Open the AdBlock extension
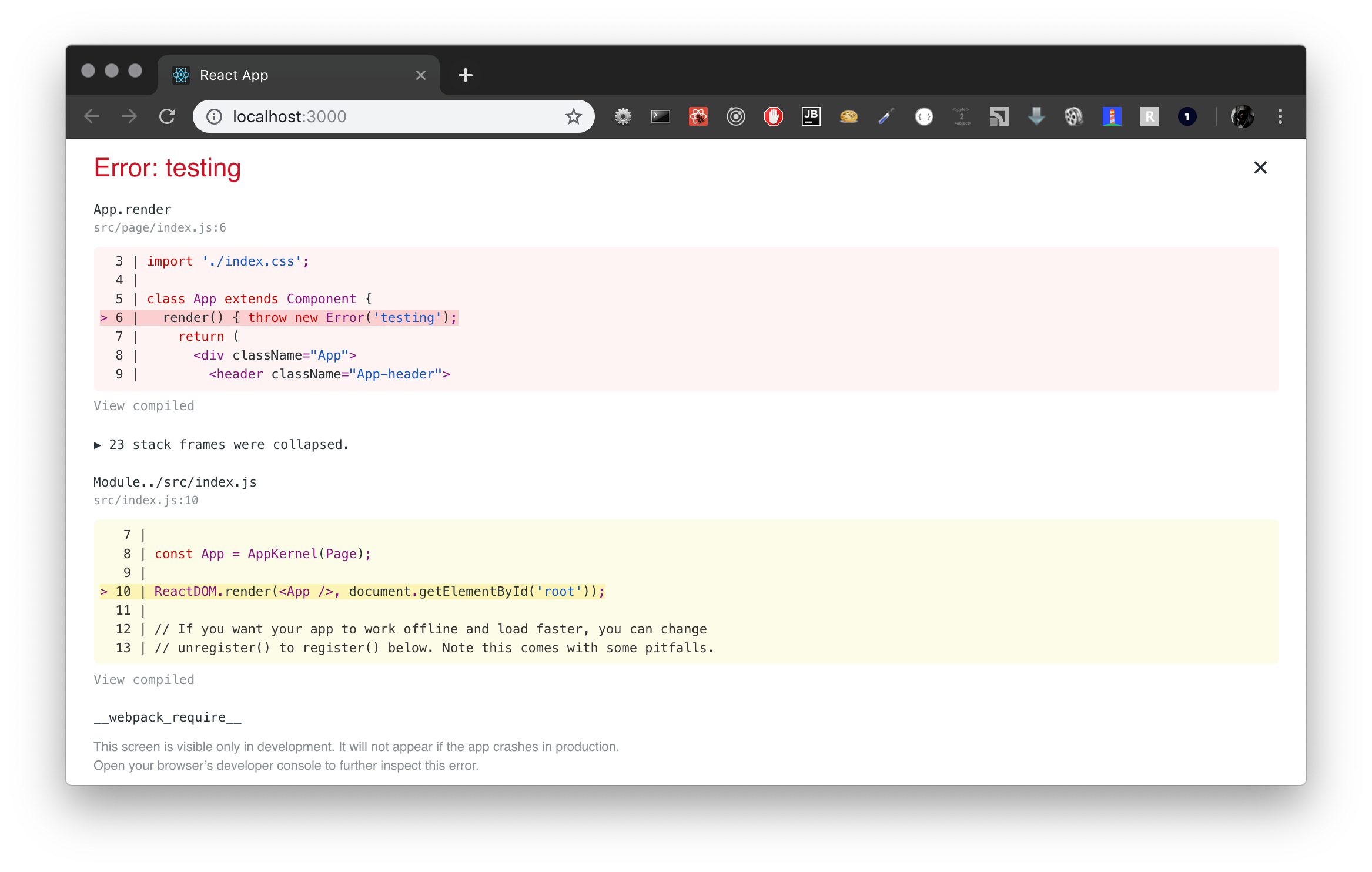Screen dimensions: 1372x872 click(774, 116)
